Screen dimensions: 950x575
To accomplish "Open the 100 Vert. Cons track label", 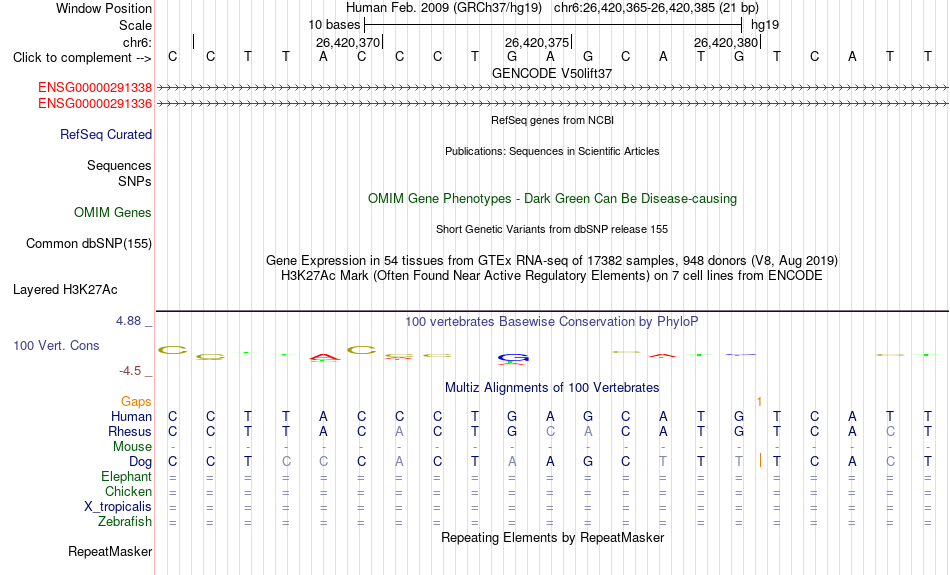I will (x=56, y=345).
